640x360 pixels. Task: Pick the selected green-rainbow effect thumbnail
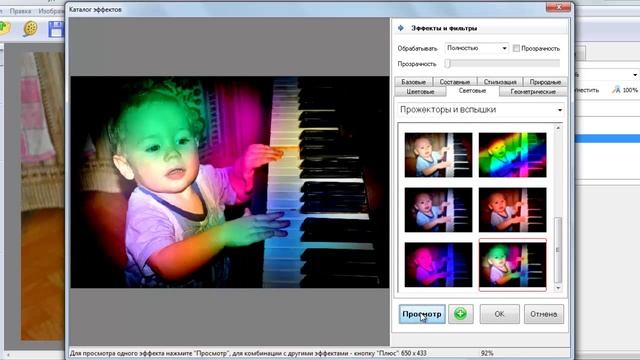click(513, 265)
